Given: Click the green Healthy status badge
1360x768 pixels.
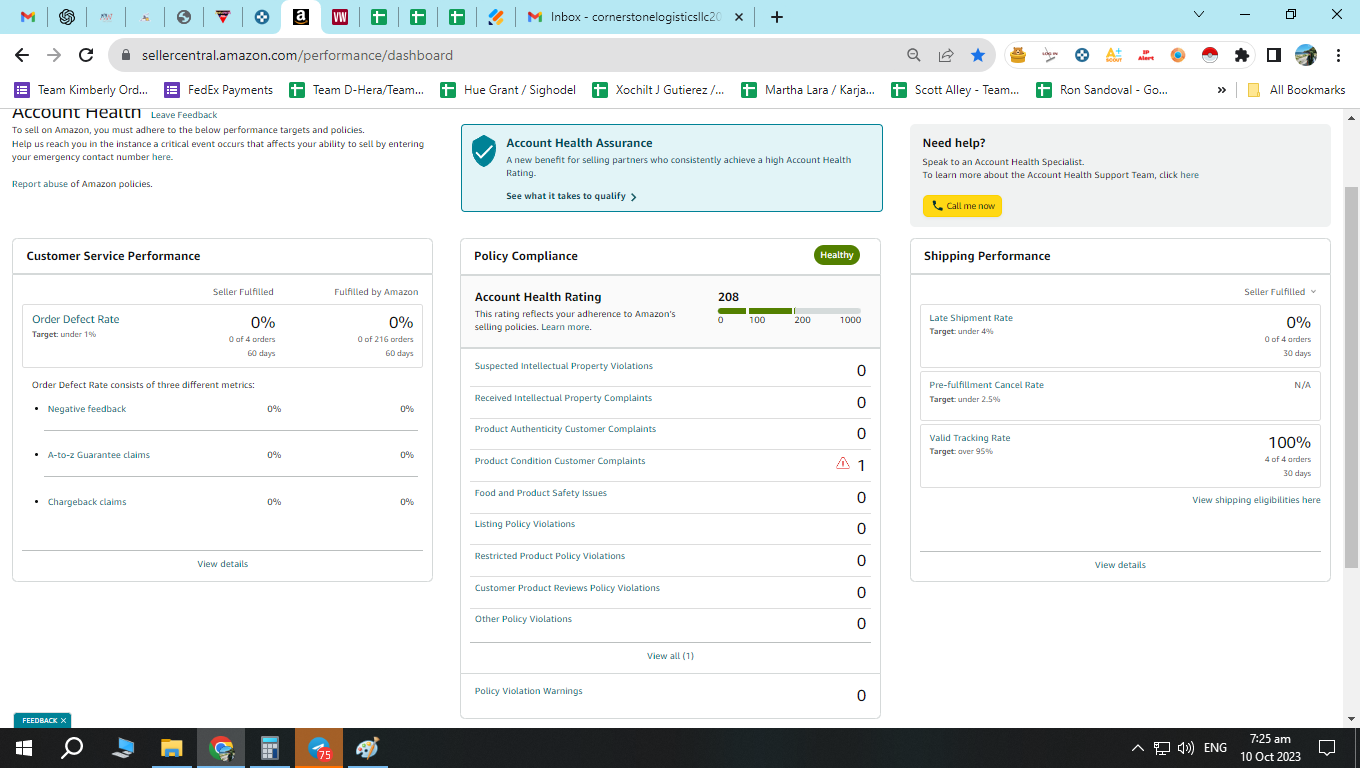Looking at the screenshot, I should 837,255.
